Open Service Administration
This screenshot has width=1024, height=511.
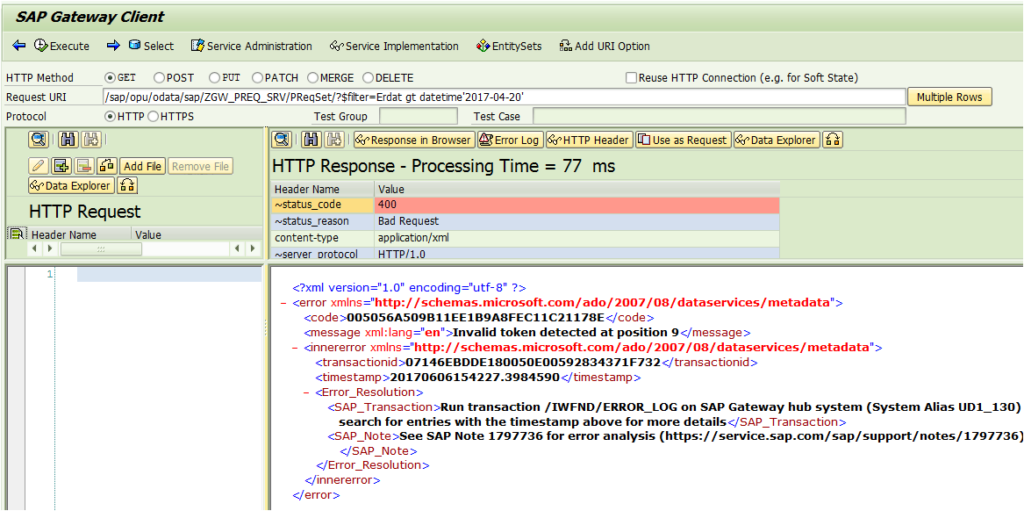(251, 46)
